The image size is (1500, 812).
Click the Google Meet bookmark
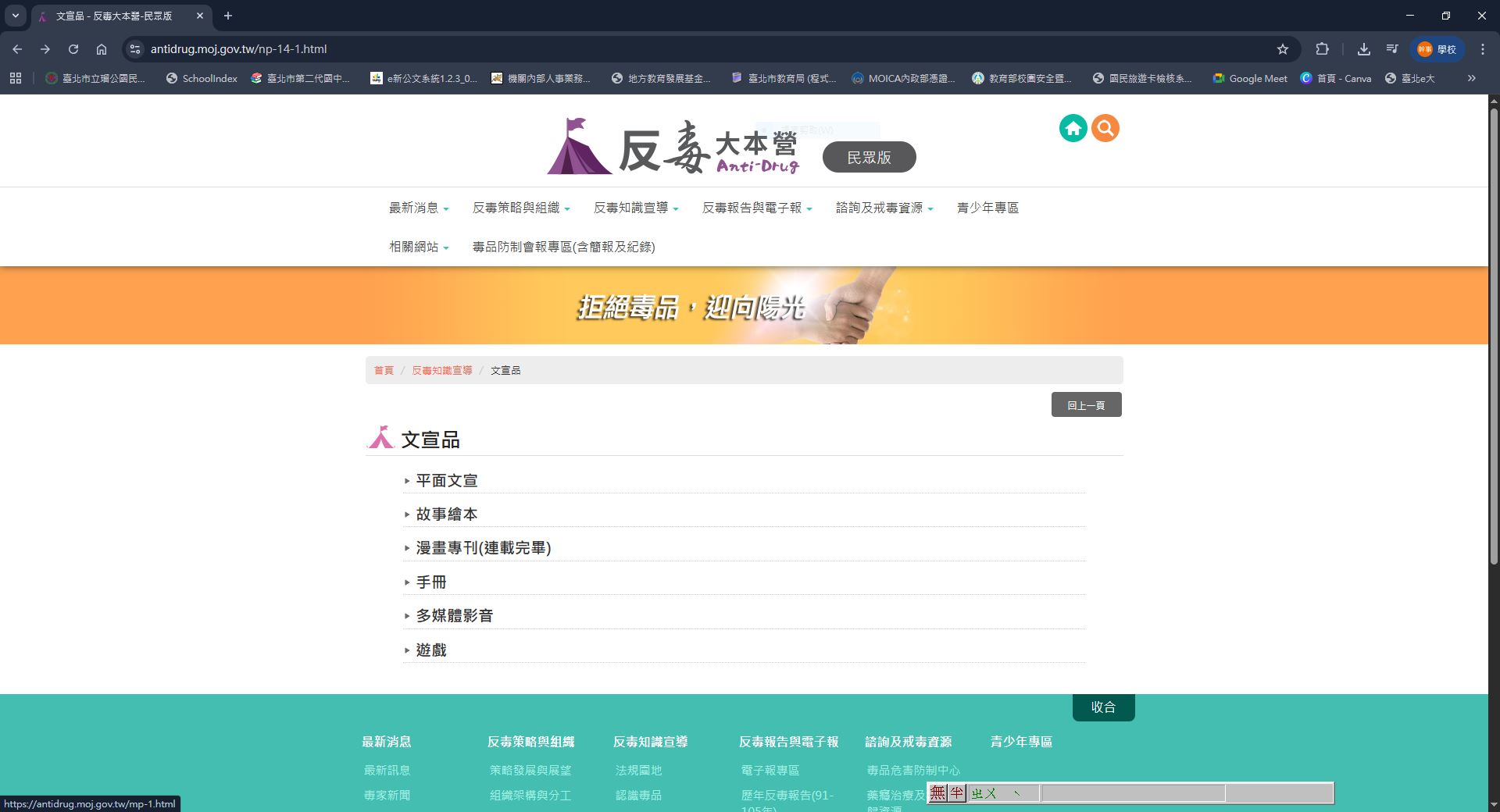1250,78
